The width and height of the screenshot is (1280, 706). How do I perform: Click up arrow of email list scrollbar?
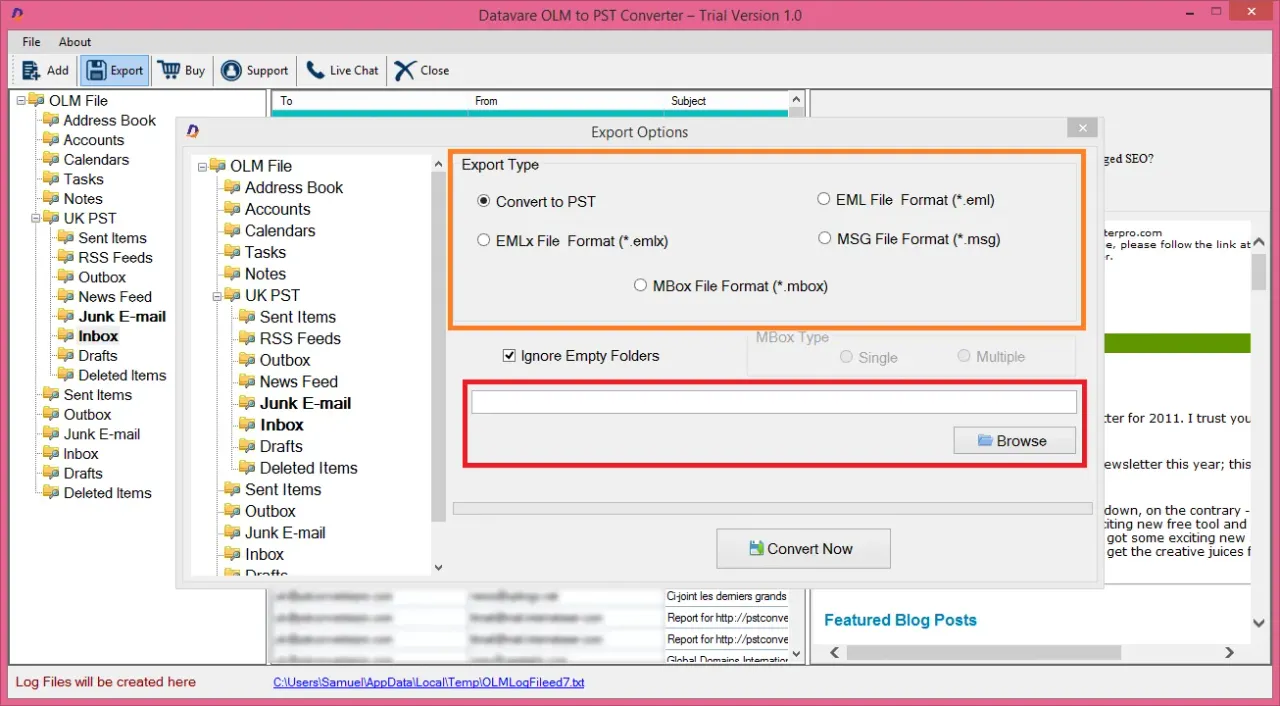tap(797, 100)
